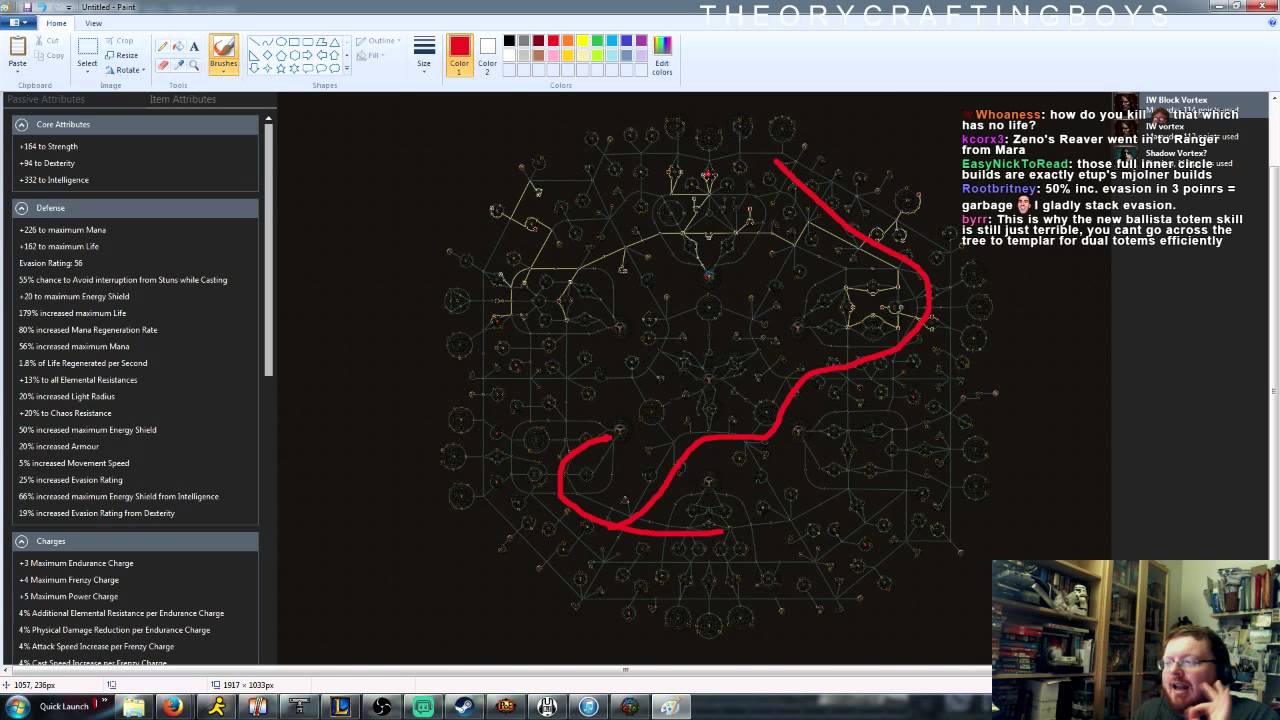
Task: Pick the yellow color swatch
Action: coord(583,41)
